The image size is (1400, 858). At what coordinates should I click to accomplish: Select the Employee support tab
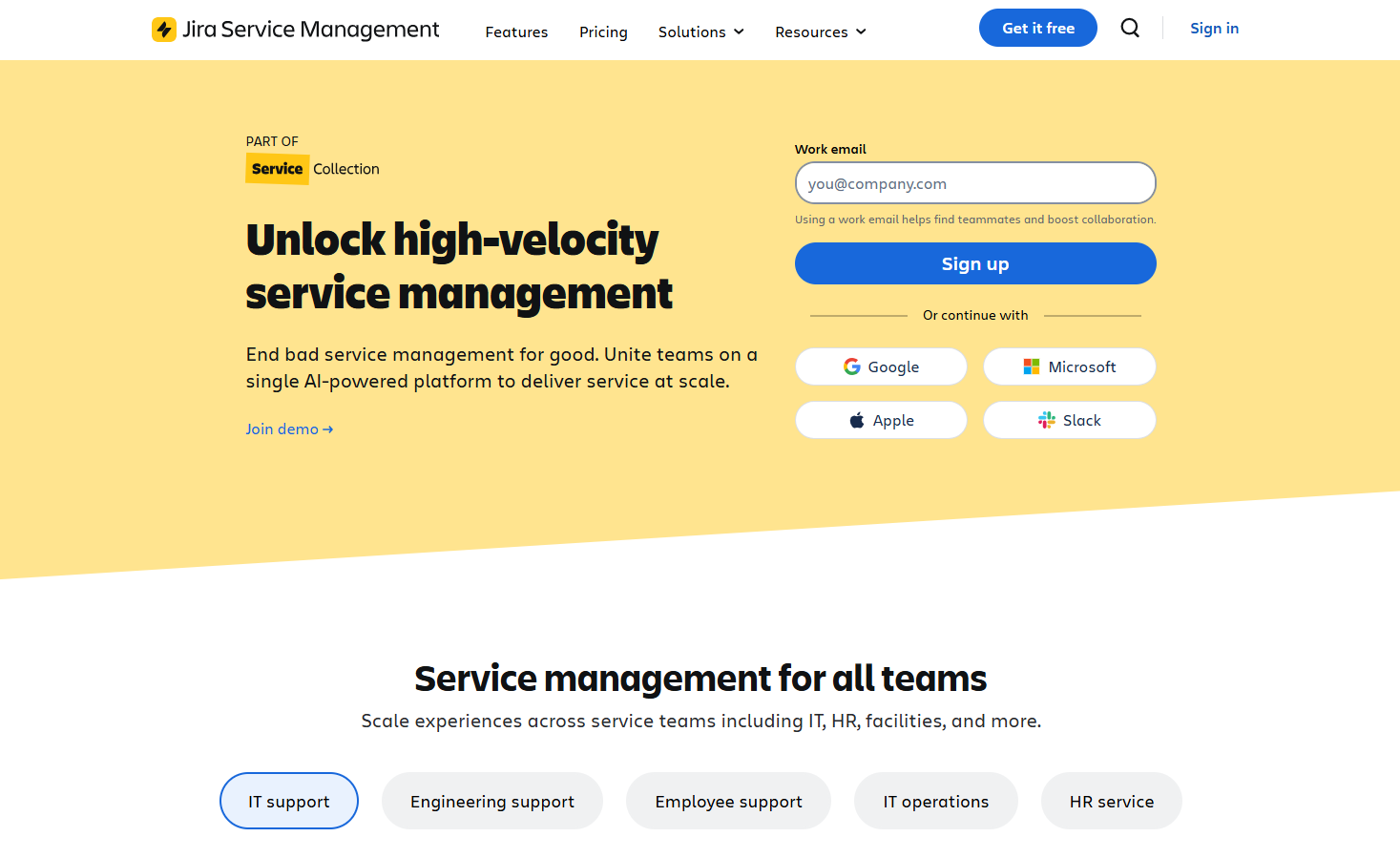click(728, 801)
